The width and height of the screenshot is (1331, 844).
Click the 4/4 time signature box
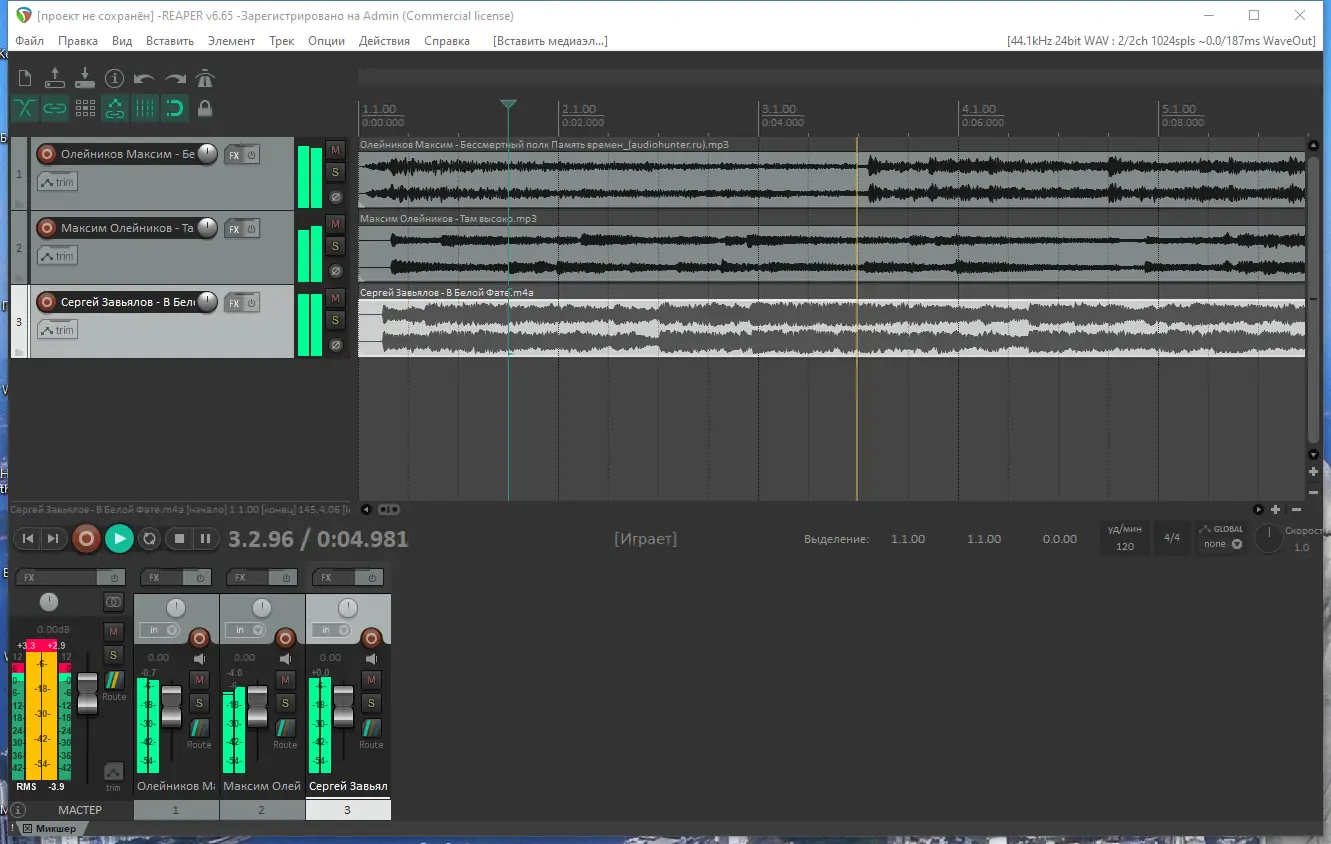click(x=1172, y=538)
